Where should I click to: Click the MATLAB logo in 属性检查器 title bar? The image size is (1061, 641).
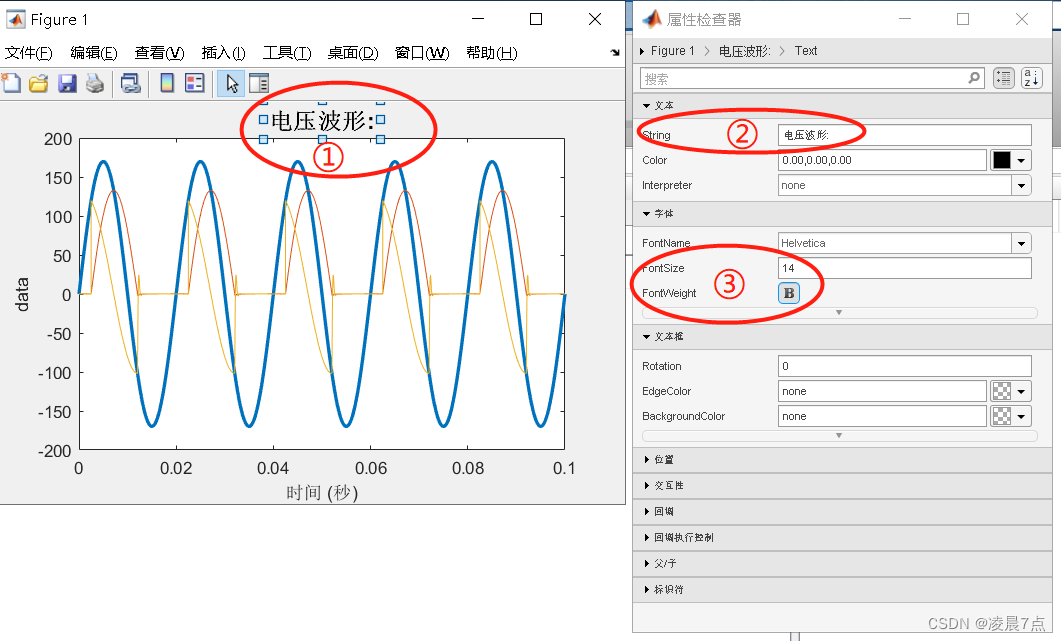click(652, 20)
